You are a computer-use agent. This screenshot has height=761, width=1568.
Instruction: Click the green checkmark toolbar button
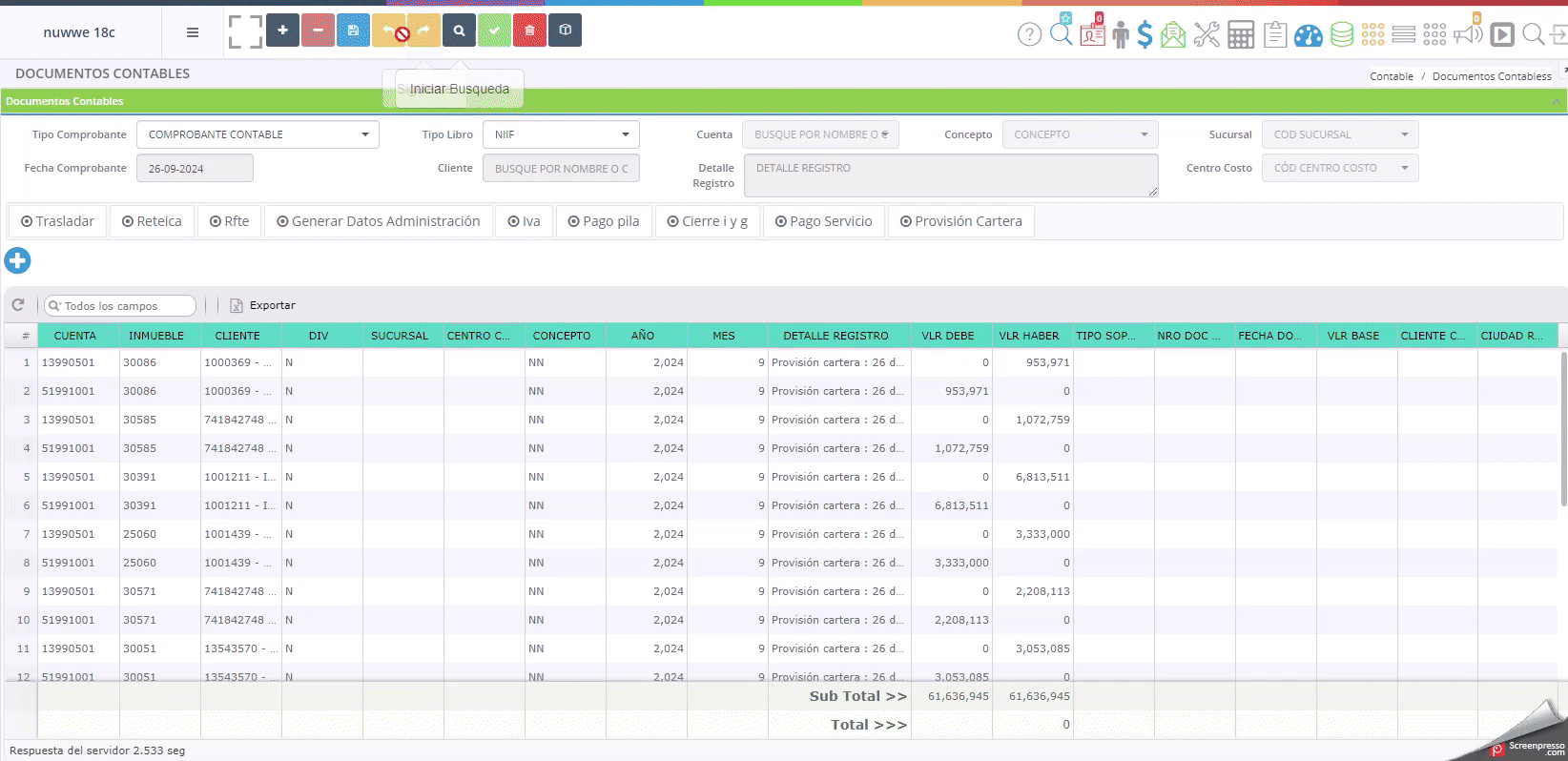tap(494, 31)
